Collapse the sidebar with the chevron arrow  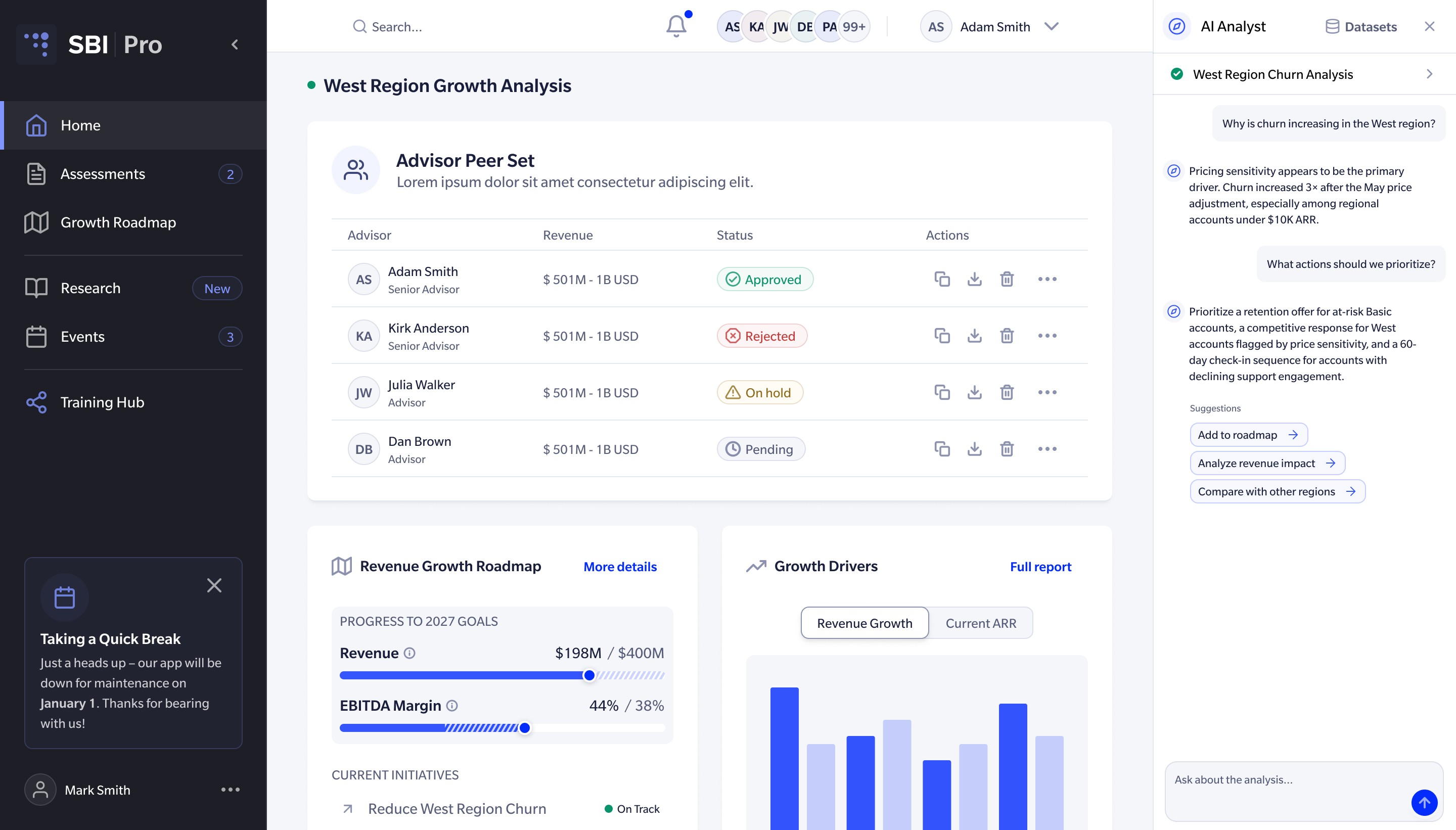(x=235, y=44)
